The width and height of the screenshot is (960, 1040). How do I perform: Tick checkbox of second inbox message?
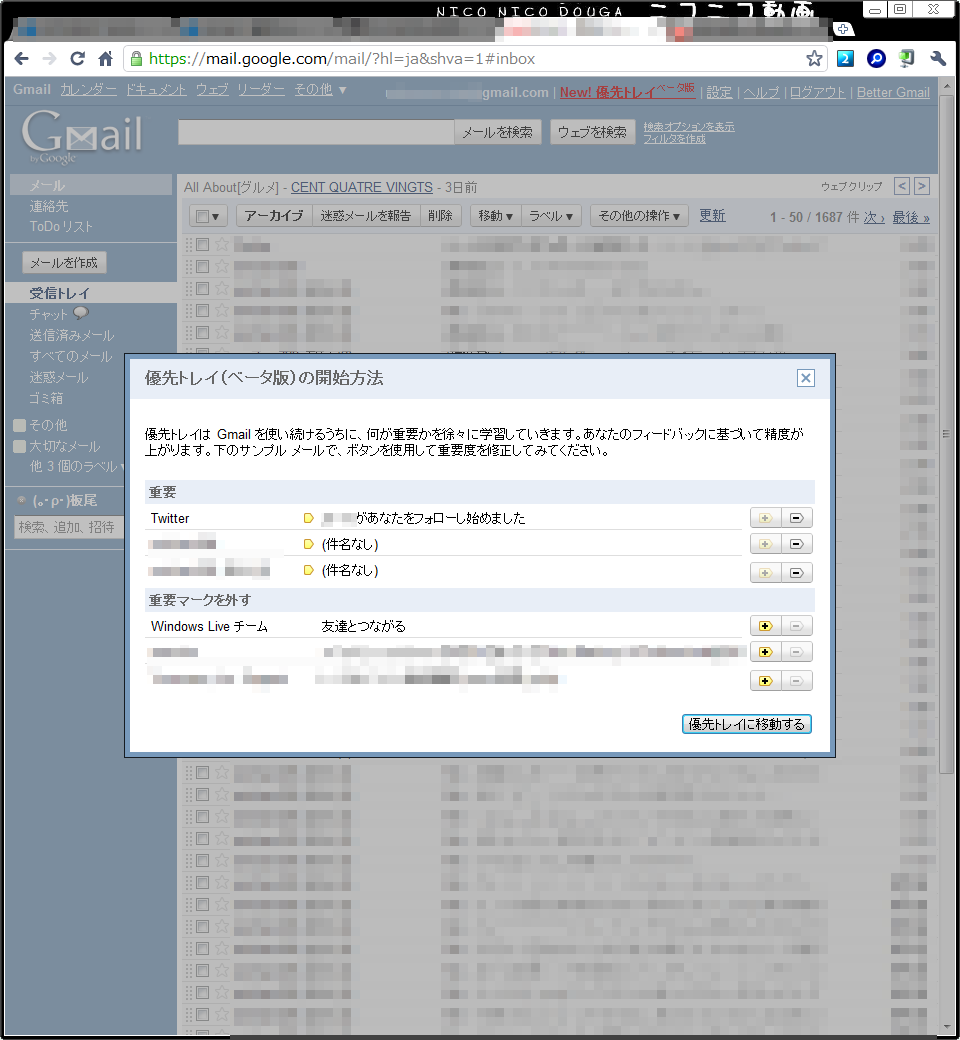tap(202, 267)
